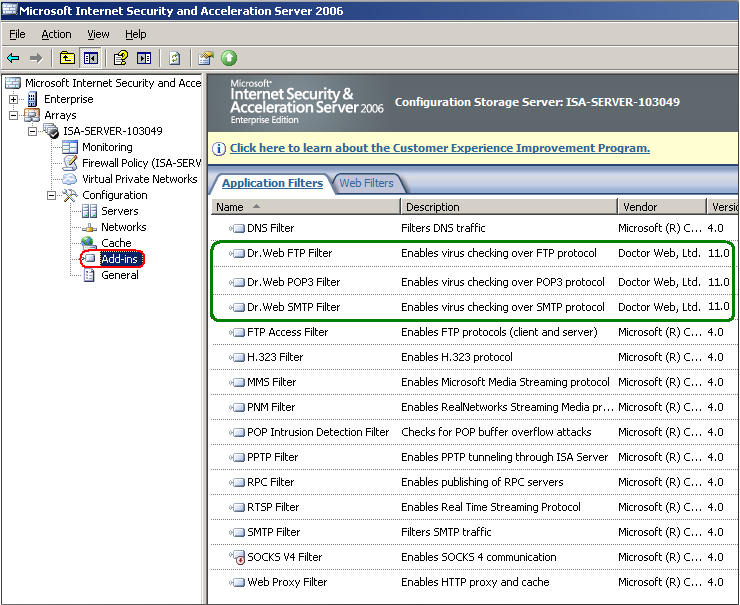This screenshot has width=740, height=605.
Task: Open the Customer Experience Improvement Program link
Action: pos(440,148)
